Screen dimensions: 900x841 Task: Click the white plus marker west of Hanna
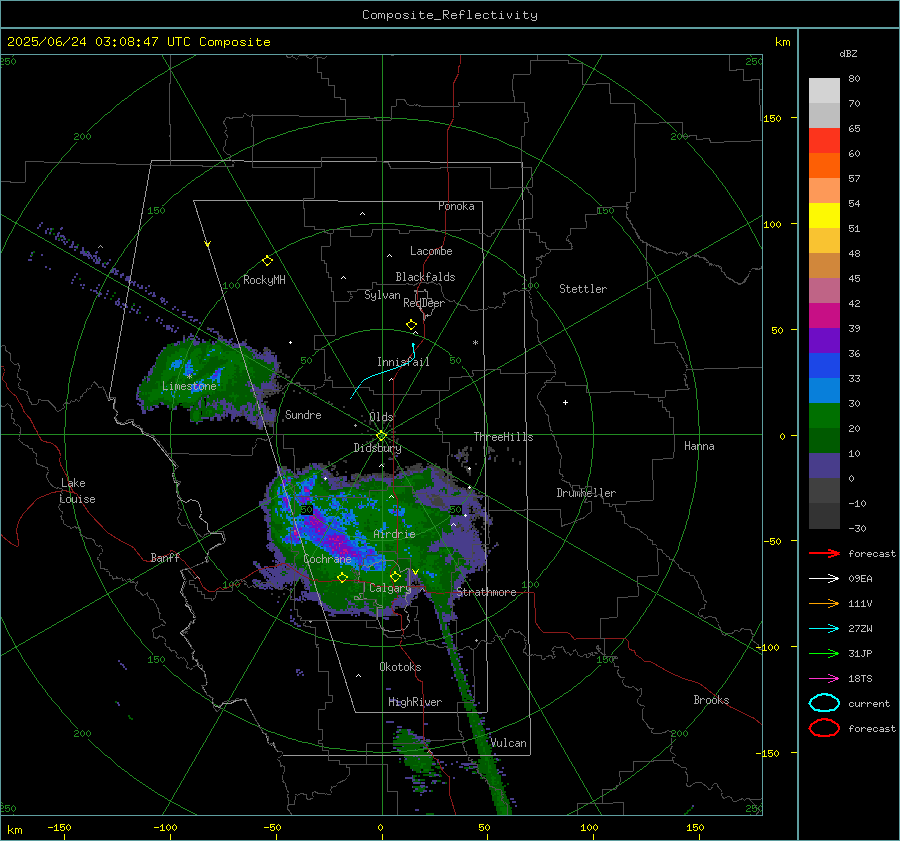(x=565, y=402)
